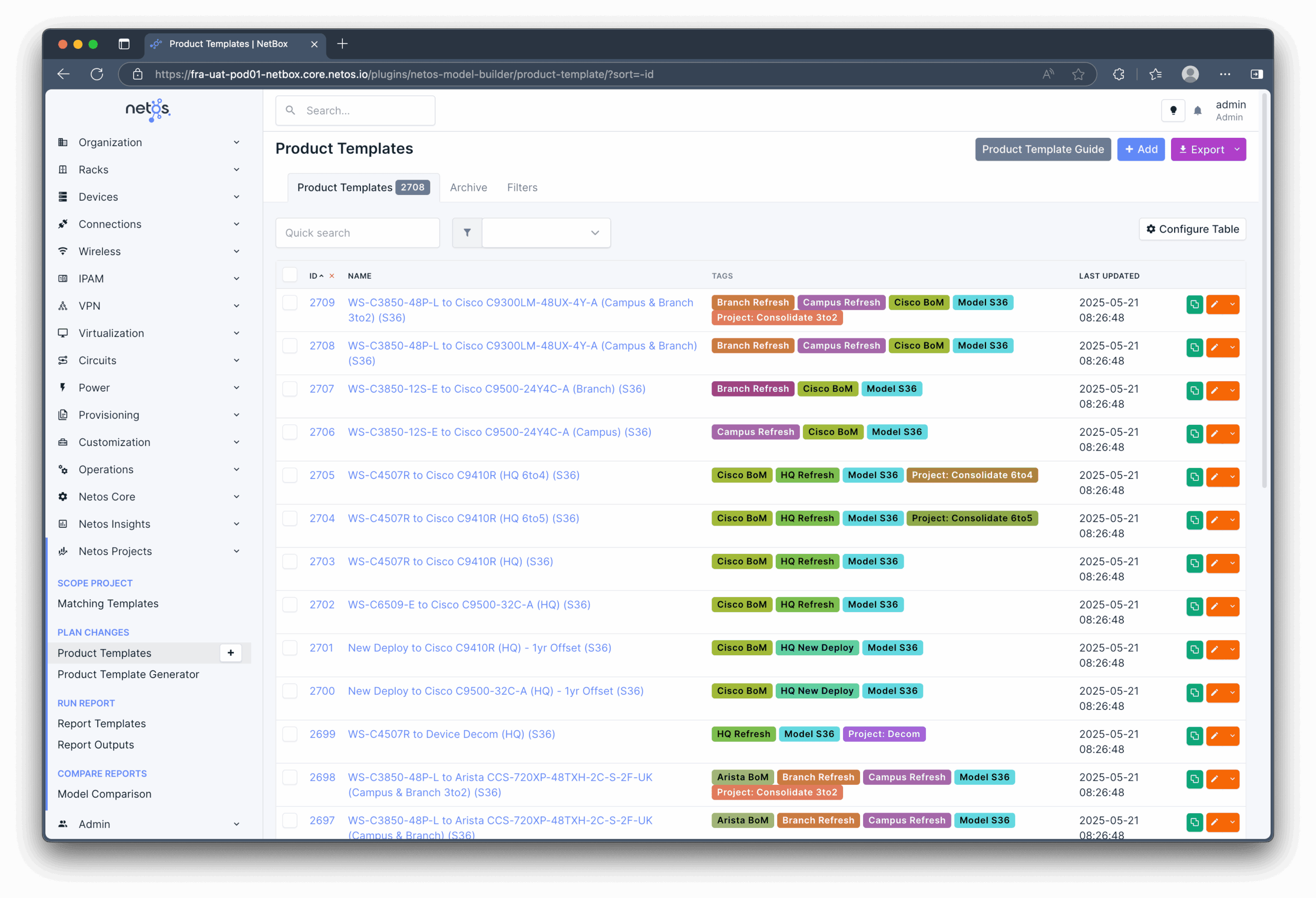
Task: Open the notifications bell
Action: tap(1197, 111)
